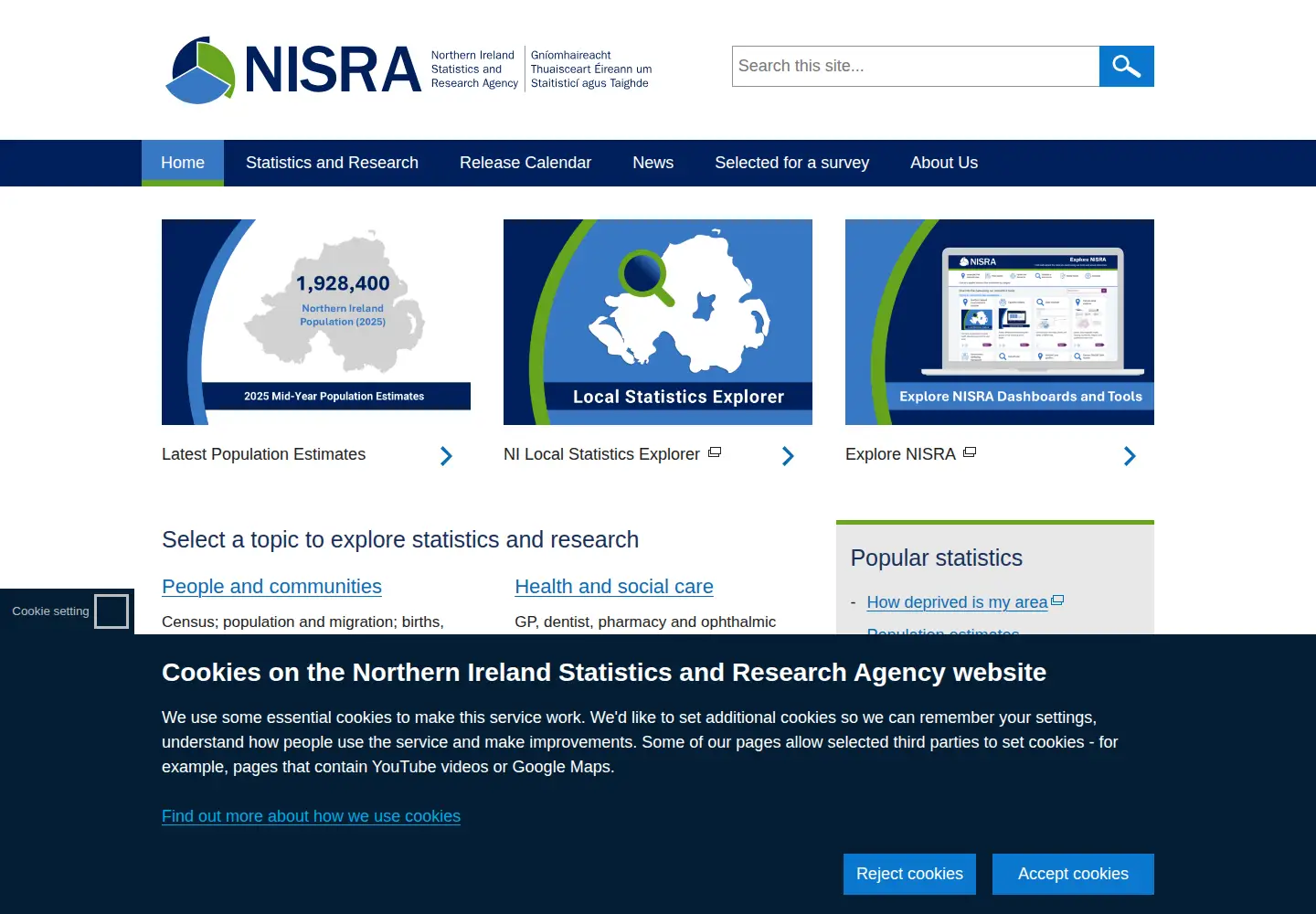
Task: Open the About Us menu item
Action: (944, 163)
